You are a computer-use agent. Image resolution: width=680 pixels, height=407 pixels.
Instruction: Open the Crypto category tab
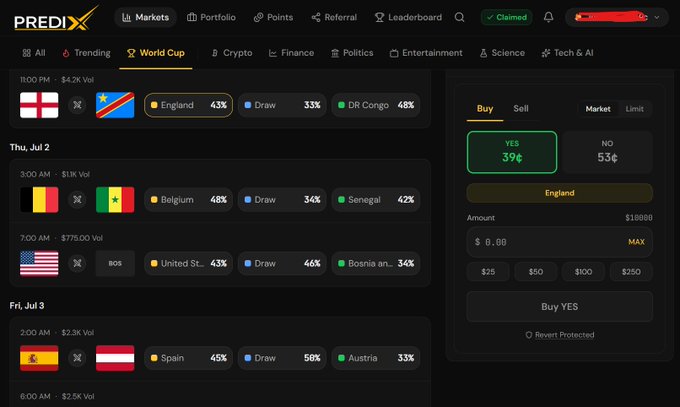tap(232, 53)
